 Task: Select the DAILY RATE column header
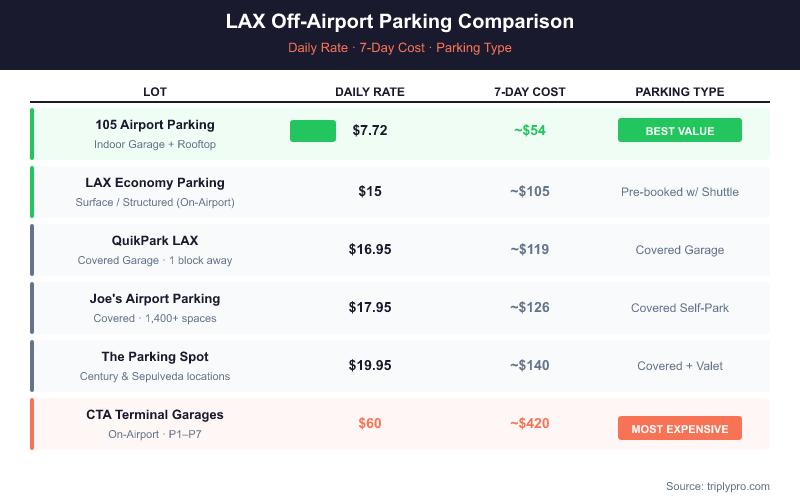point(370,92)
